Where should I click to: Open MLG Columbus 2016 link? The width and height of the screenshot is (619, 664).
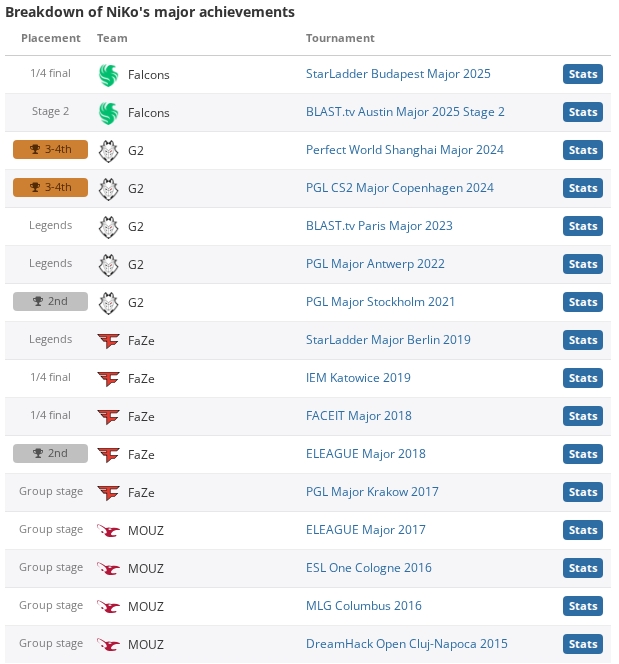click(364, 606)
